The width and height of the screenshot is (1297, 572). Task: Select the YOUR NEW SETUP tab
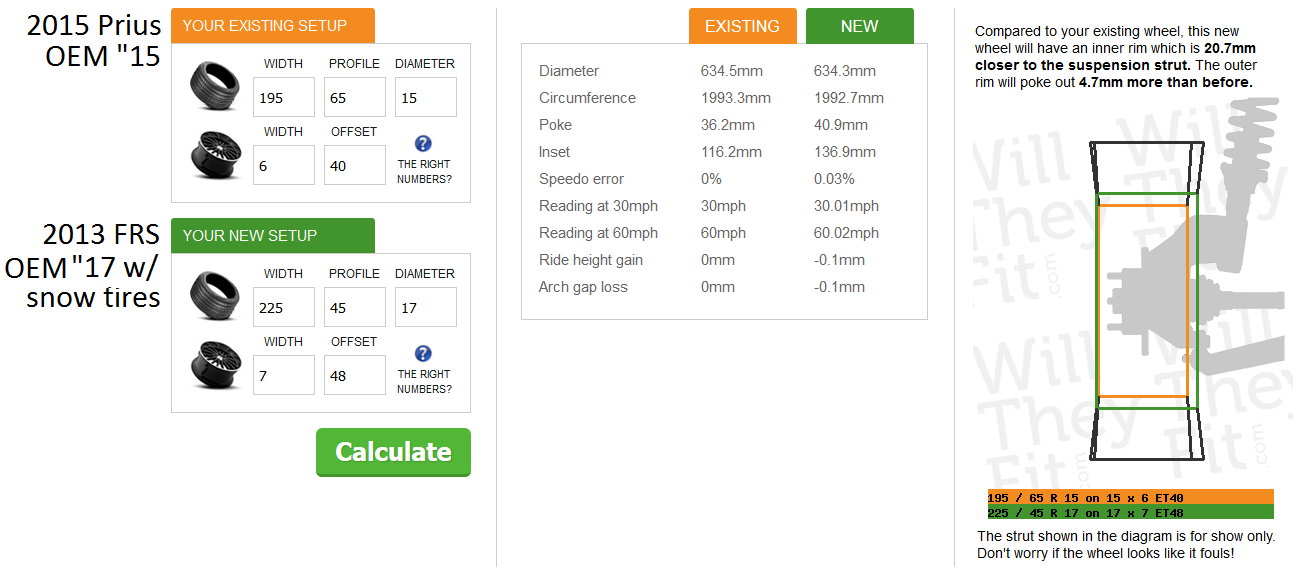(273, 235)
